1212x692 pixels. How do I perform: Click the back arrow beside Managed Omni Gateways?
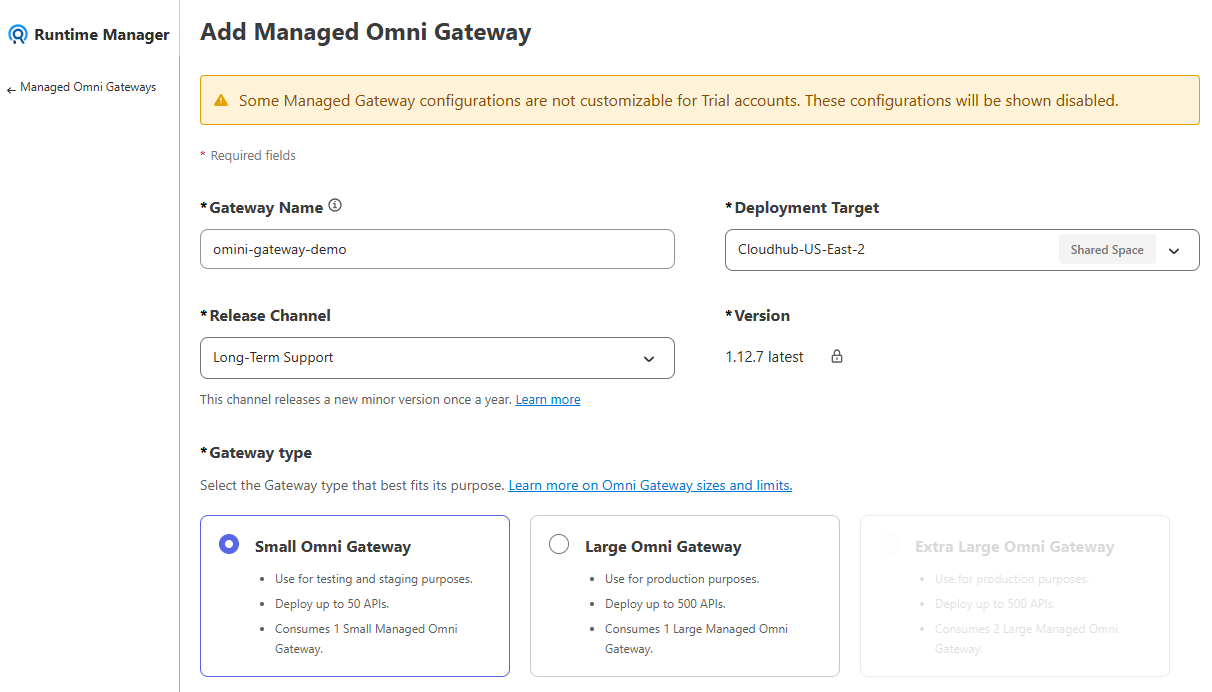[x=11, y=89]
